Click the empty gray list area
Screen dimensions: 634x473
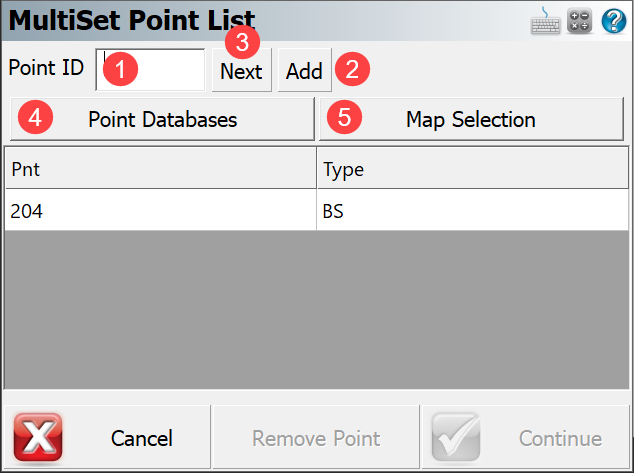pyautogui.click(x=317, y=310)
